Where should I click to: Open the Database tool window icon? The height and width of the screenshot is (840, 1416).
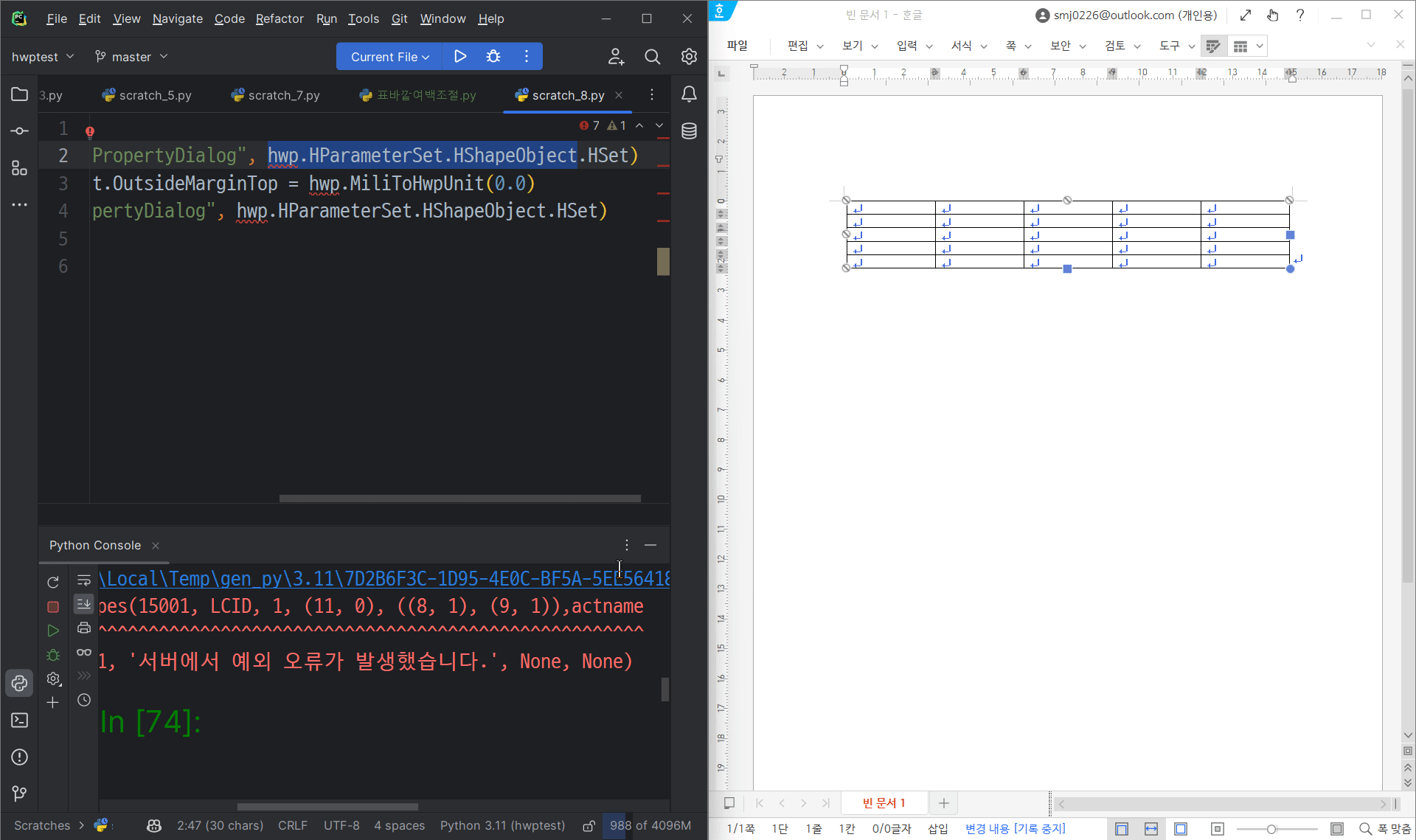coord(689,131)
